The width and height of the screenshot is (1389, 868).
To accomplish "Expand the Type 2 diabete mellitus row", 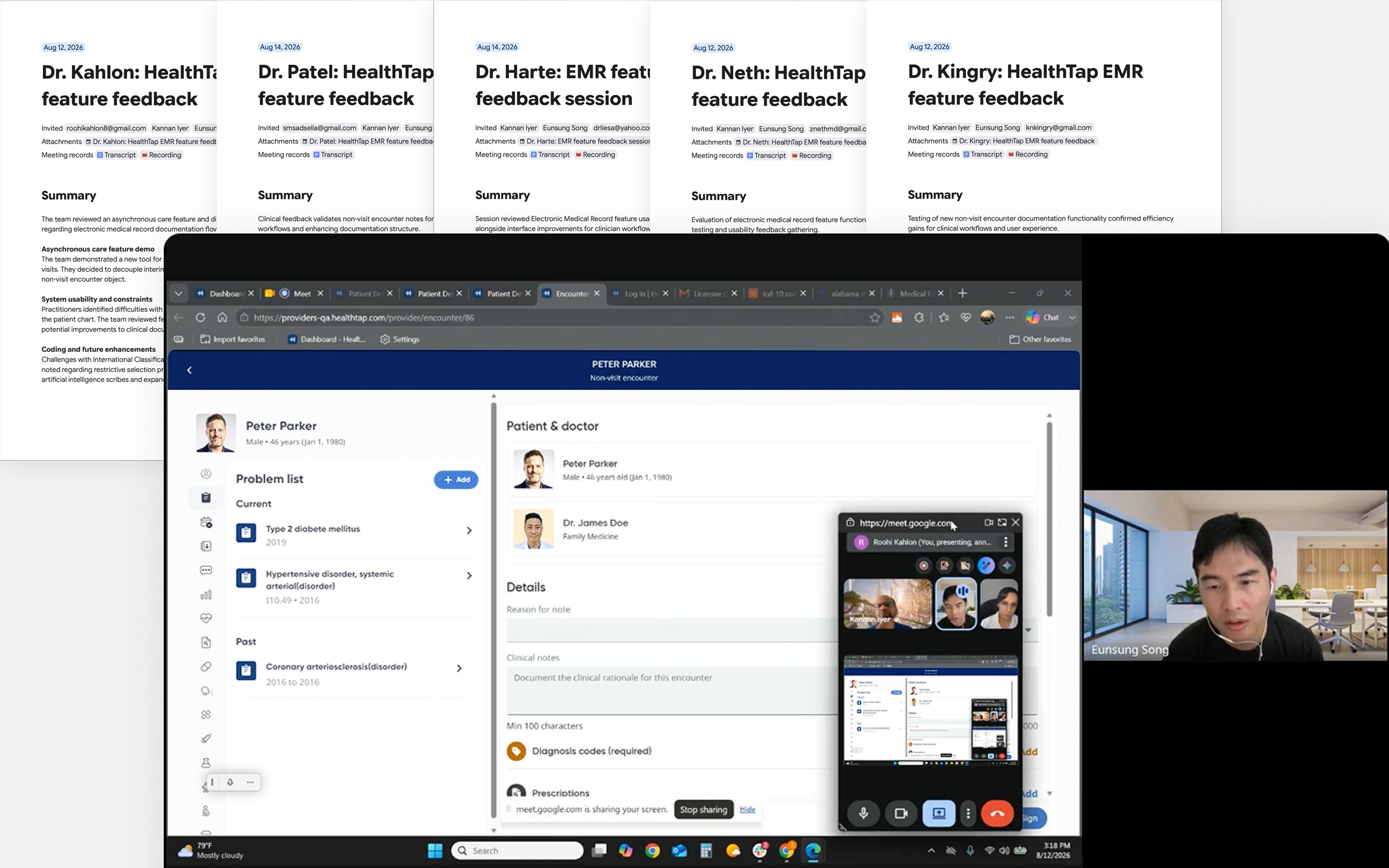I will [x=356, y=535].
